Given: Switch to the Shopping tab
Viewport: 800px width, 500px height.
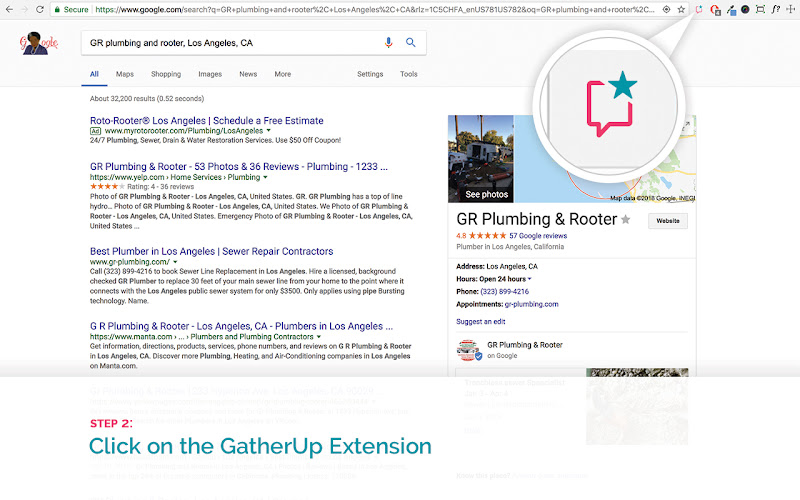Looking at the screenshot, I should coord(166,74).
